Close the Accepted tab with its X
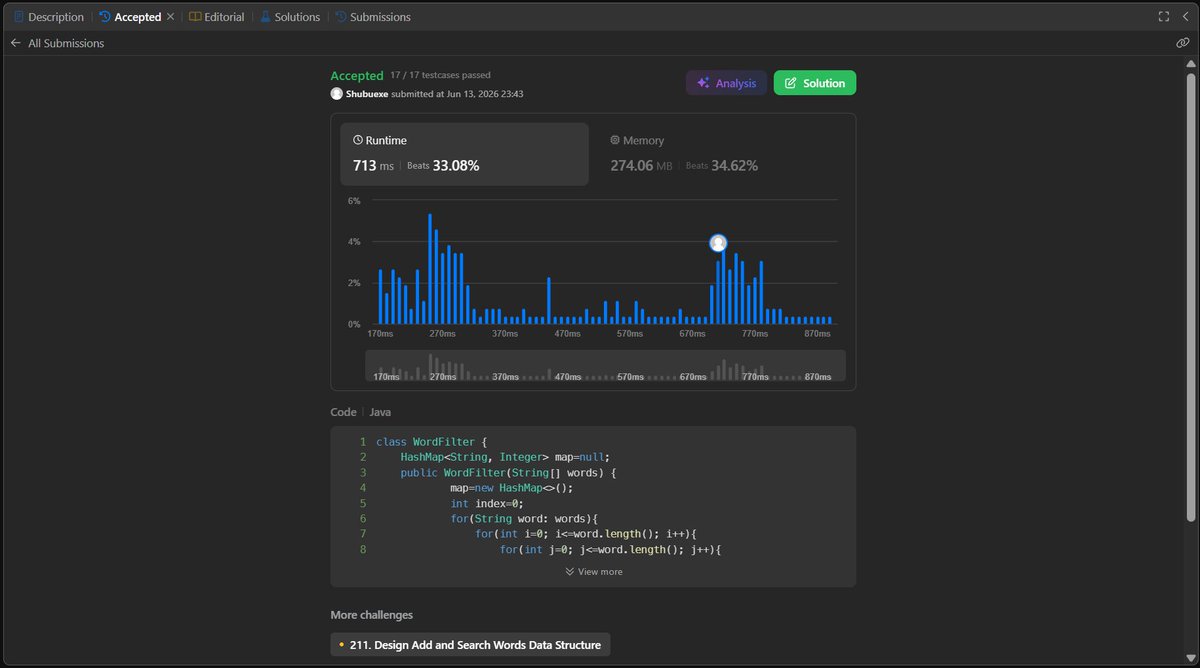Viewport: 1200px width, 668px height. coord(170,17)
